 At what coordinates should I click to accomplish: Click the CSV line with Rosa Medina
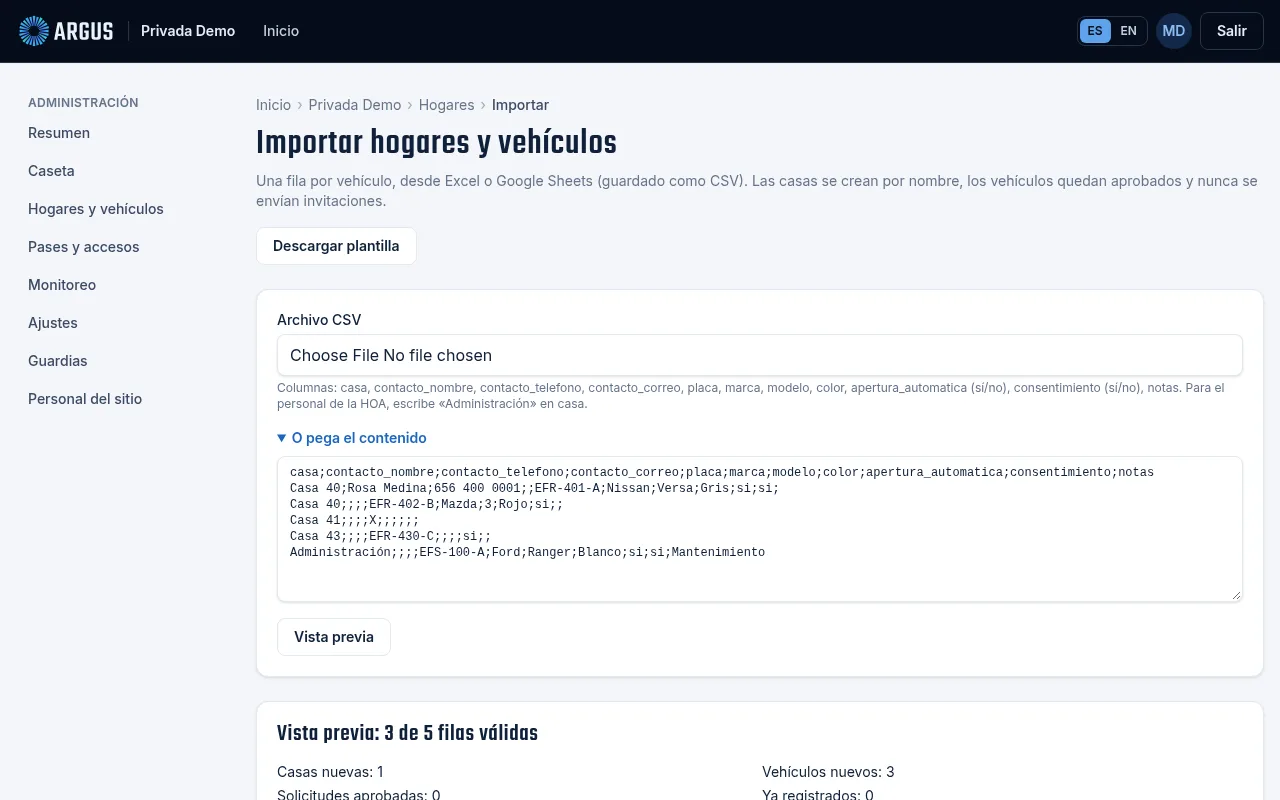534,488
